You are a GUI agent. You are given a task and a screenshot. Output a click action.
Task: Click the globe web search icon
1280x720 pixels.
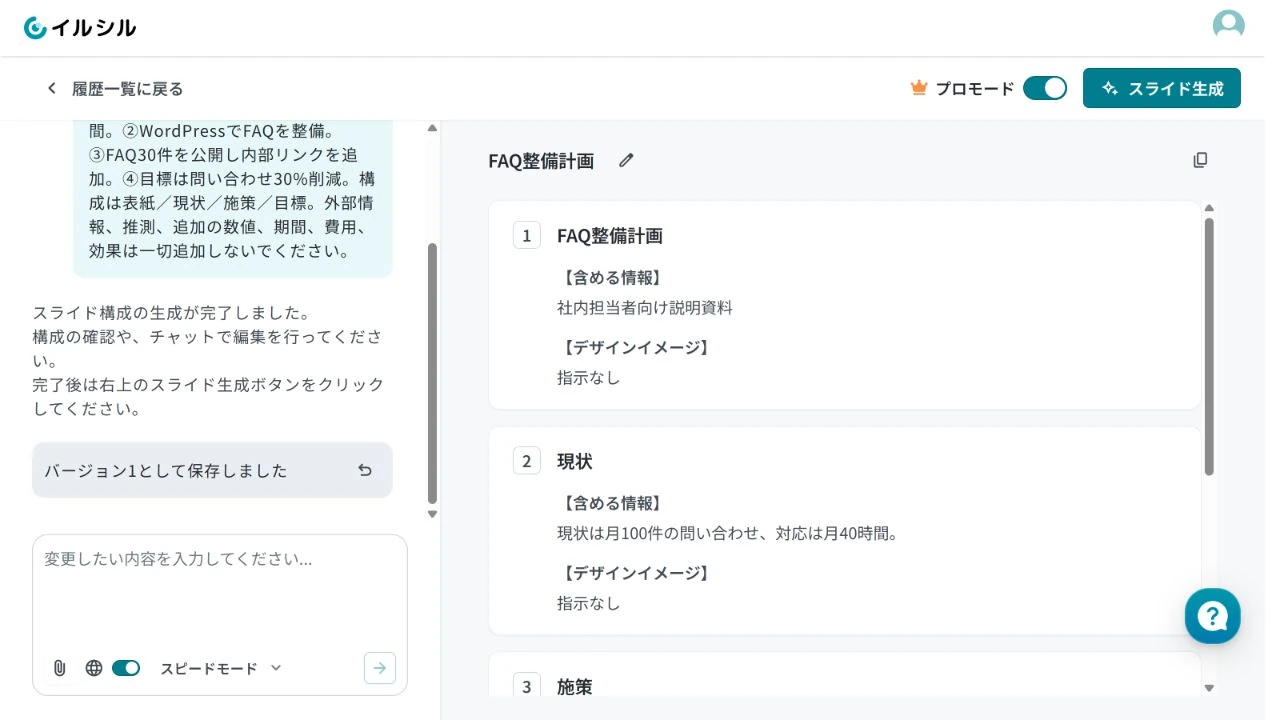[x=94, y=668]
